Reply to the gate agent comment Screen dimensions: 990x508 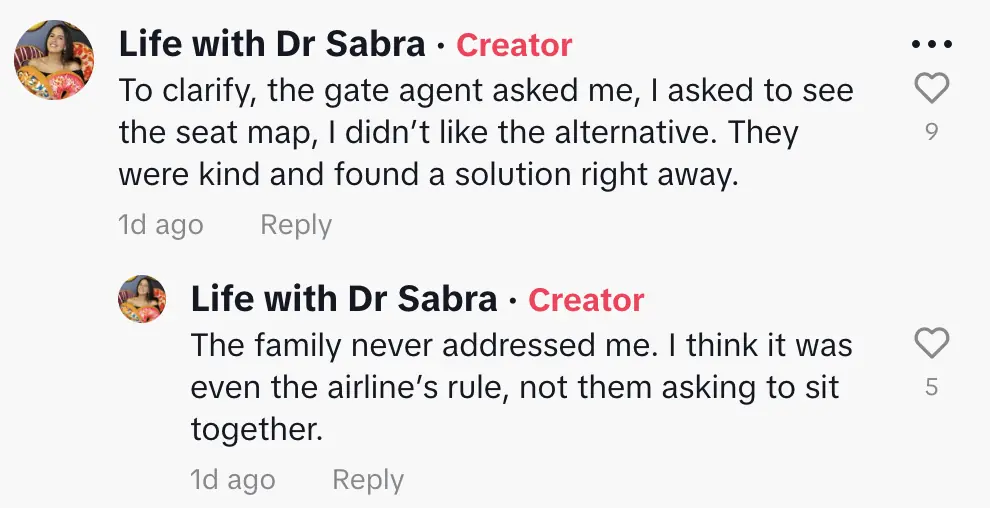pos(295,225)
